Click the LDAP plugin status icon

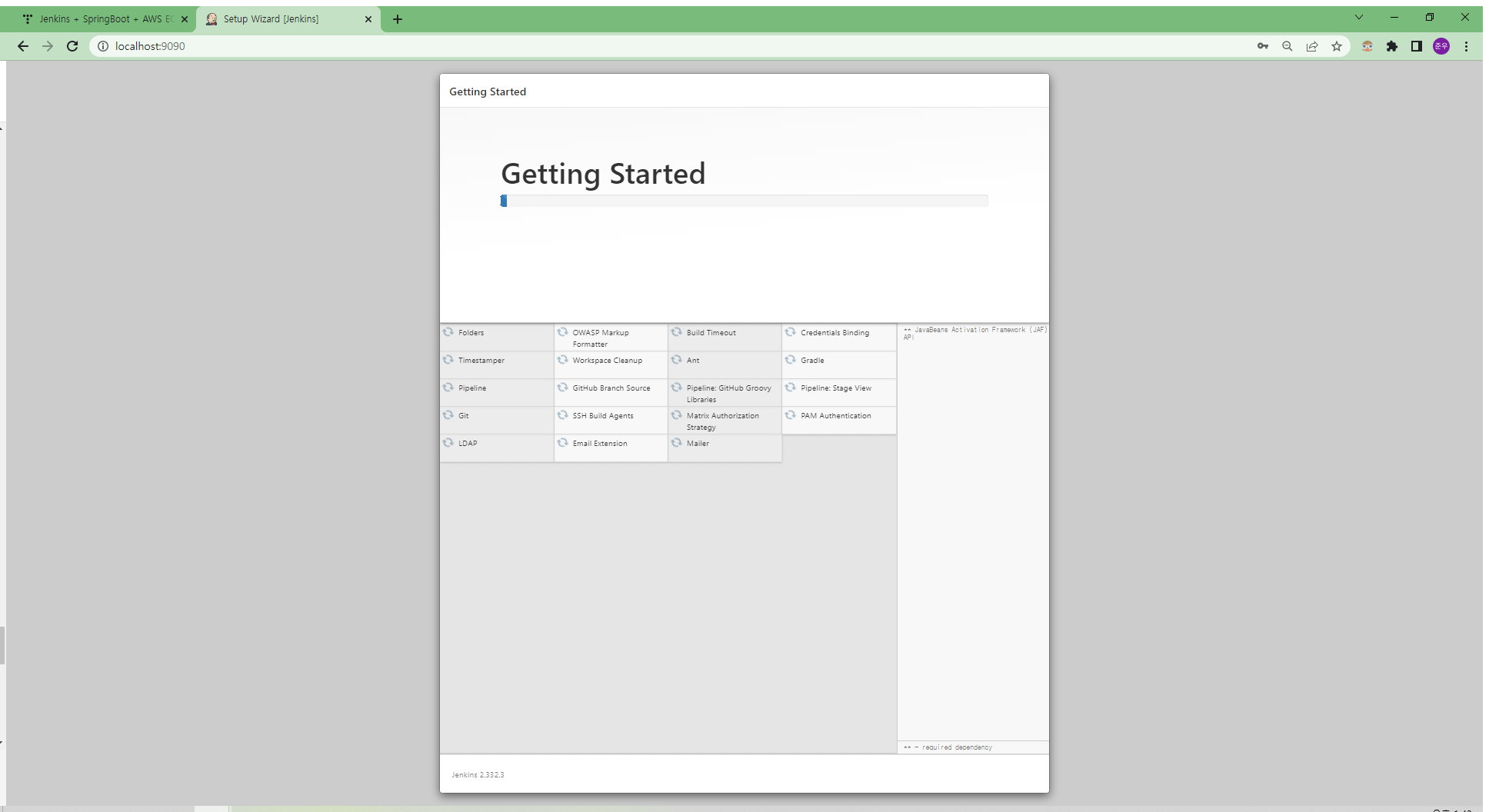[448, 443]
